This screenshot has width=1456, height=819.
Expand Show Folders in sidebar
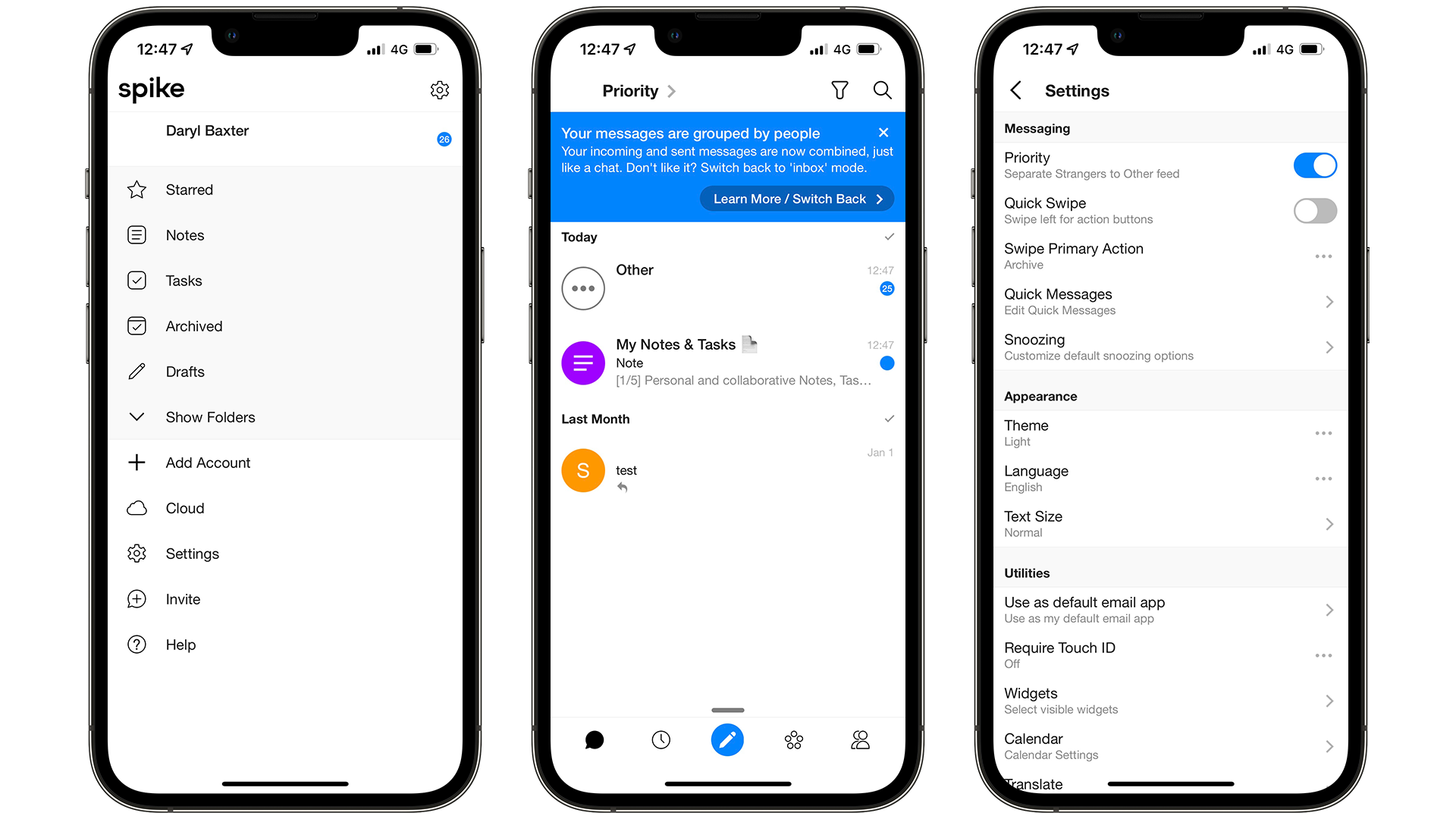[209, 417]
